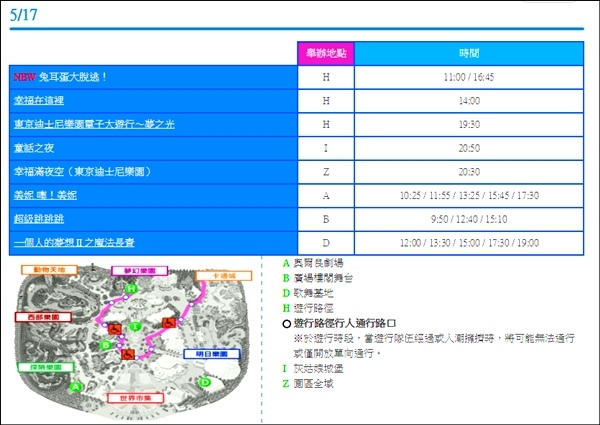Viewport: 600px width, 425px height.
Task: Click location H in the 幸福在這裡 row
Action: pos(326,101)
